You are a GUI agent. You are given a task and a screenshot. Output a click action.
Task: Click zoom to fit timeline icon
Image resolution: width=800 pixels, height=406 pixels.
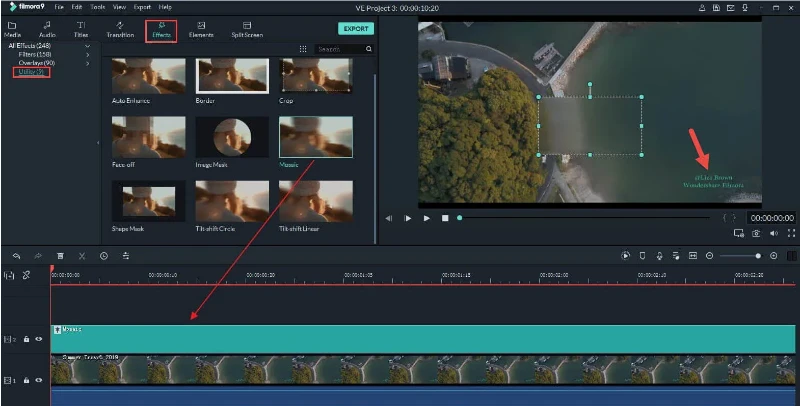[693, 256]
